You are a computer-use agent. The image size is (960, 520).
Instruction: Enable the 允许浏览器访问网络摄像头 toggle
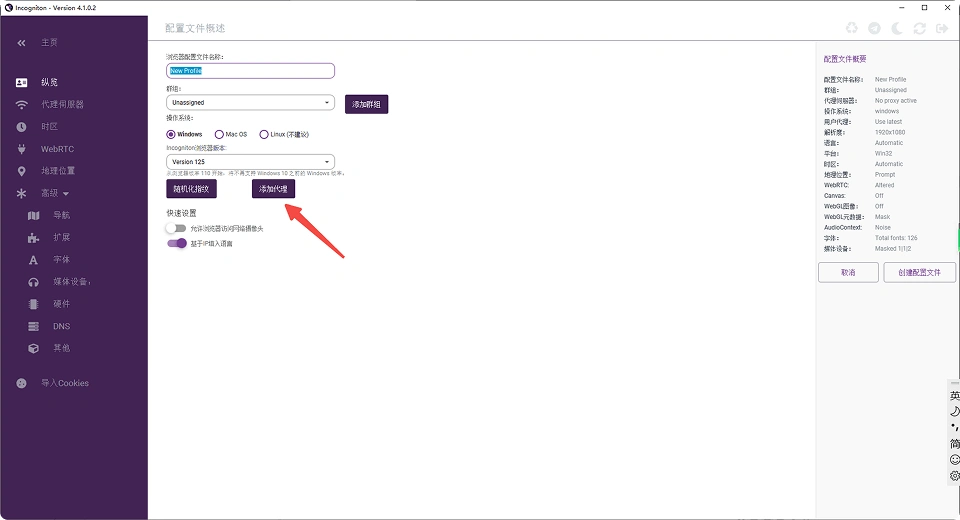tap(177, 229)
